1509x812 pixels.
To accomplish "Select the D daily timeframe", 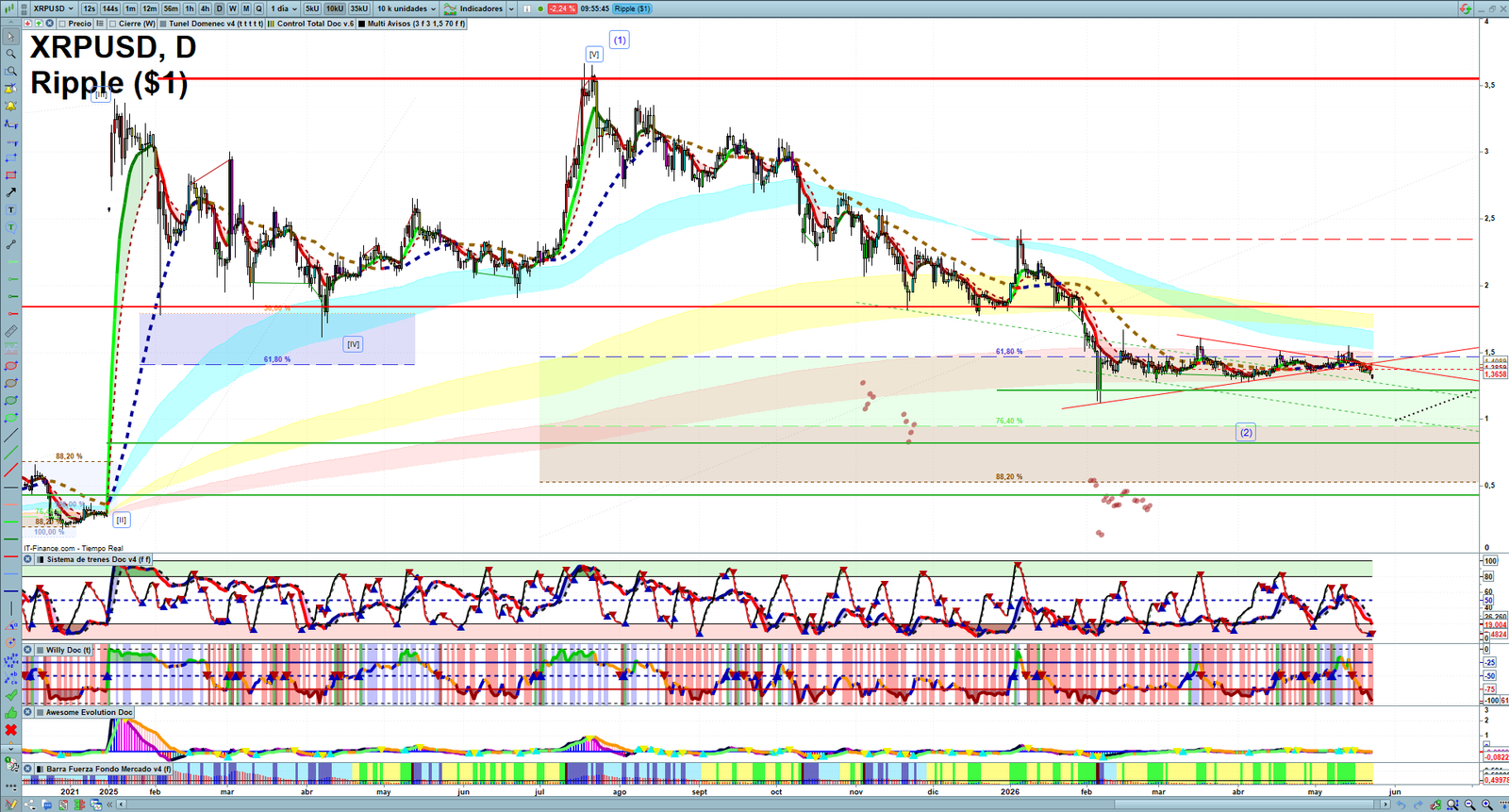I will coord(219,8).
